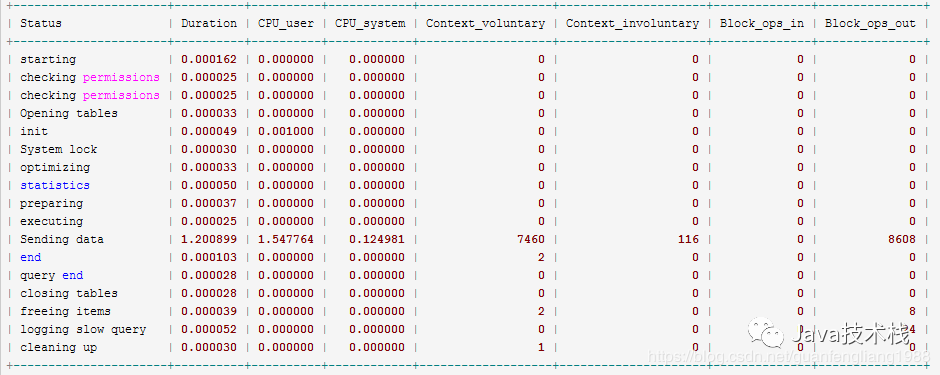
Task: Click Block_ops_out value 8 in freeing items row
Action: [x=912, y=311]
